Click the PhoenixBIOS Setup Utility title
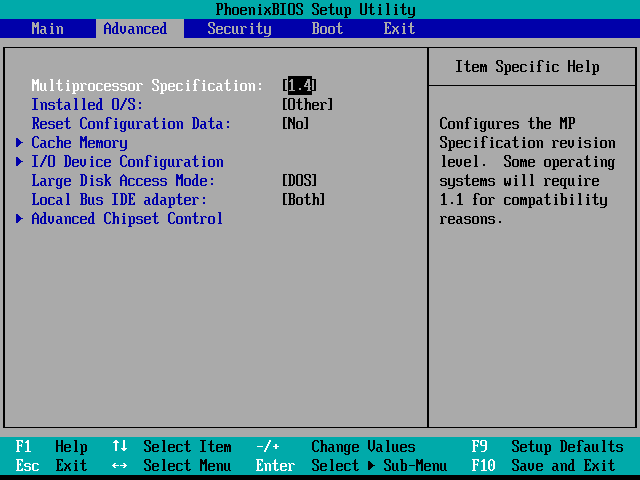This screenshot has height=480, width=640. (316, 9)
